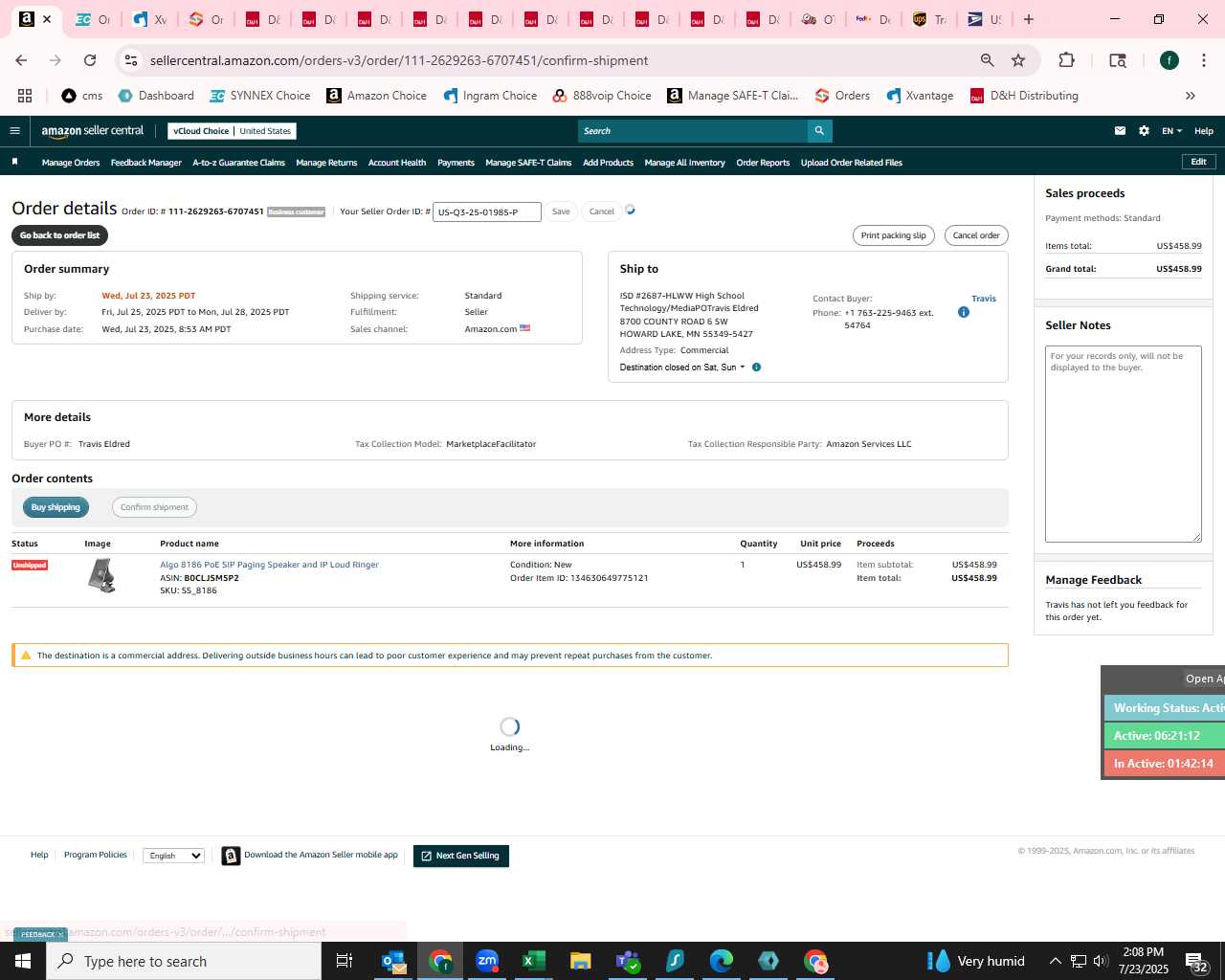Screen dimensions: 1225x980
Task: Click in the Seller Central search field
Action: pos(693,131)
